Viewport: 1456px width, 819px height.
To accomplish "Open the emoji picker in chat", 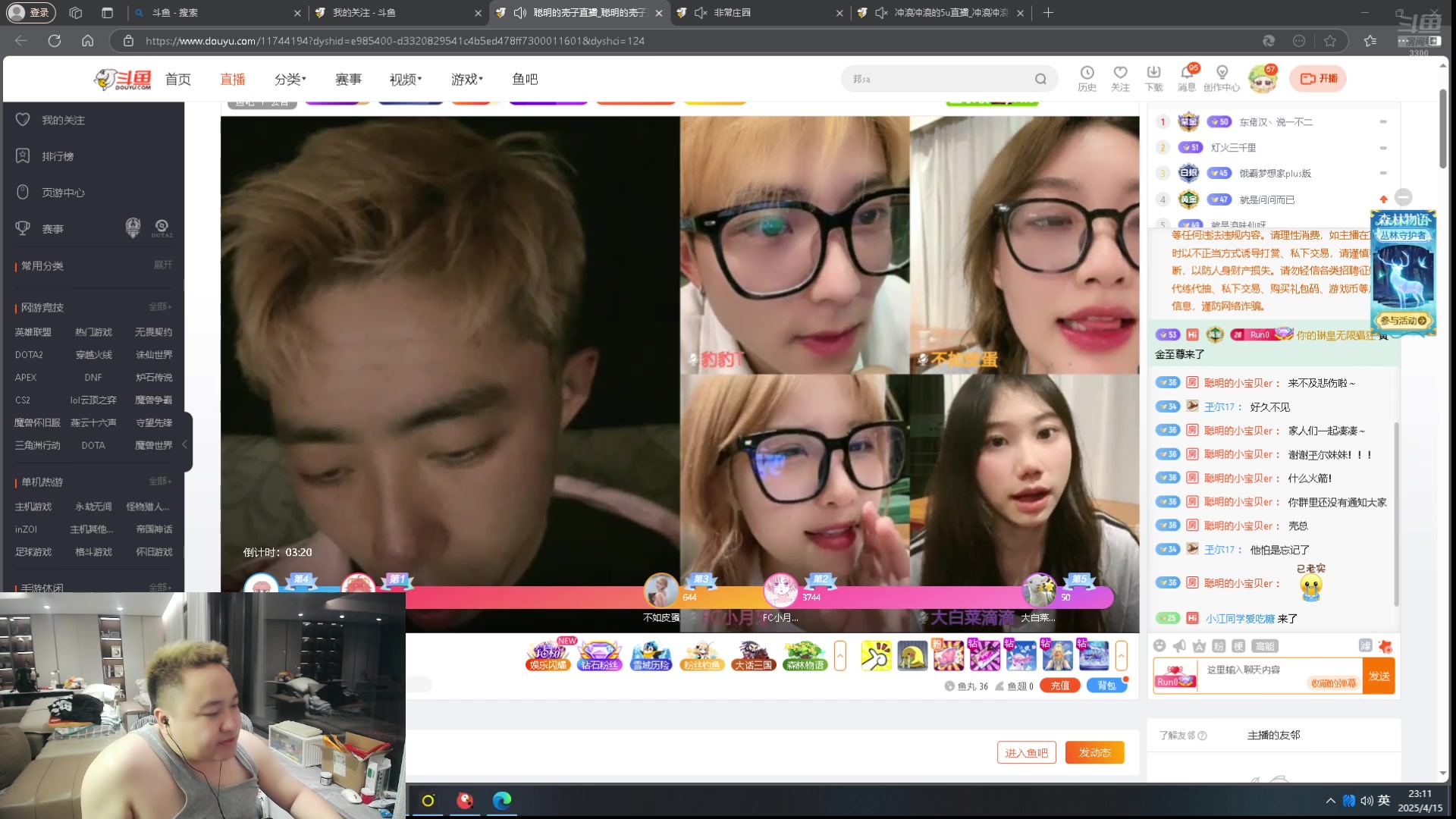I will pos(1159,646).
